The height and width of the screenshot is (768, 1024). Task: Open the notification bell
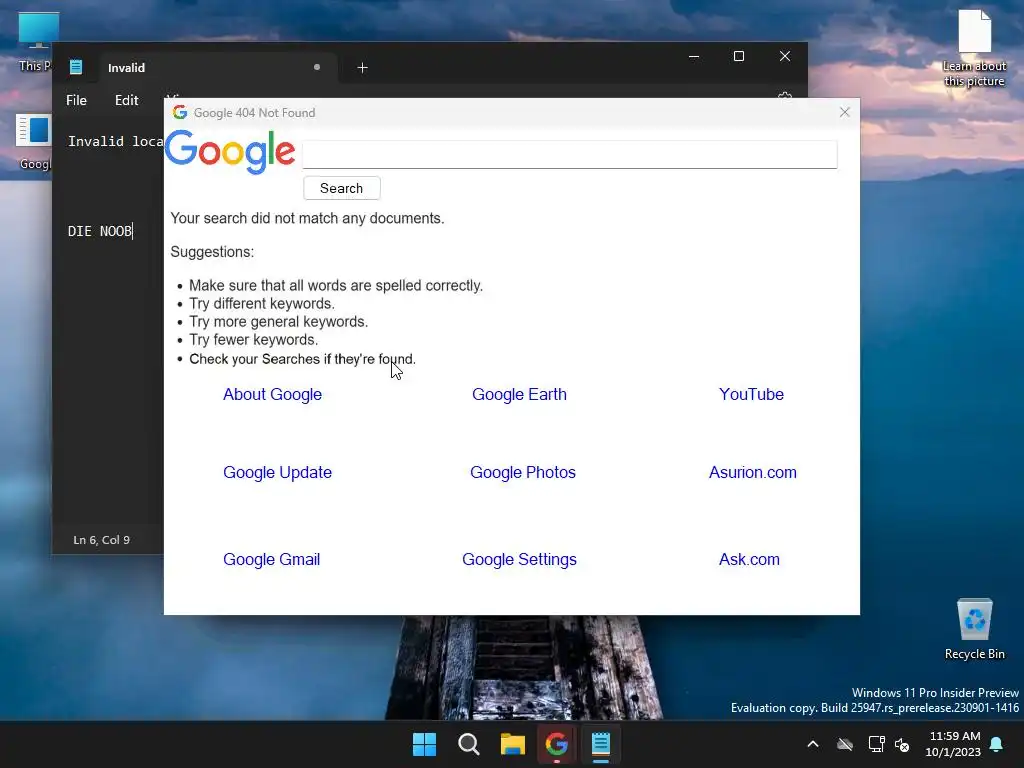click(997, 744)
